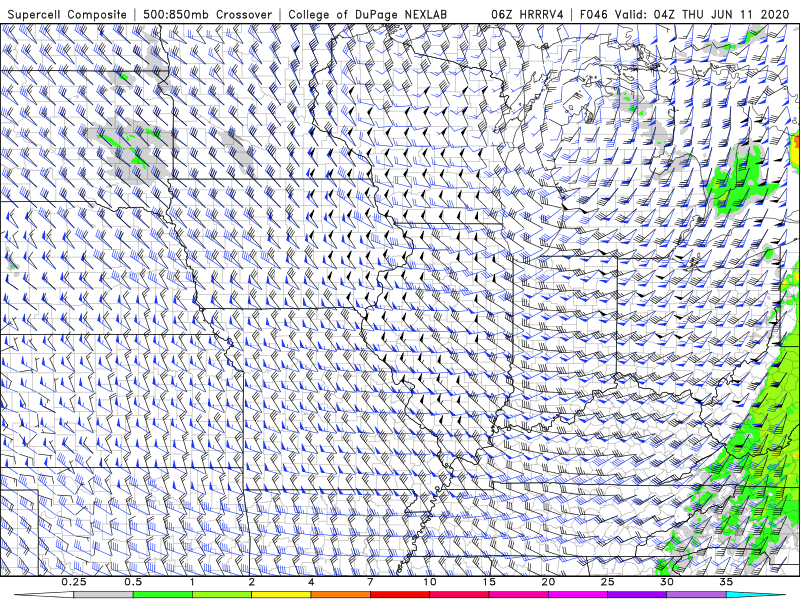This screenshot has height=600, width=800.
Task: Select the legend value 10
Action: tap(430, 582)
